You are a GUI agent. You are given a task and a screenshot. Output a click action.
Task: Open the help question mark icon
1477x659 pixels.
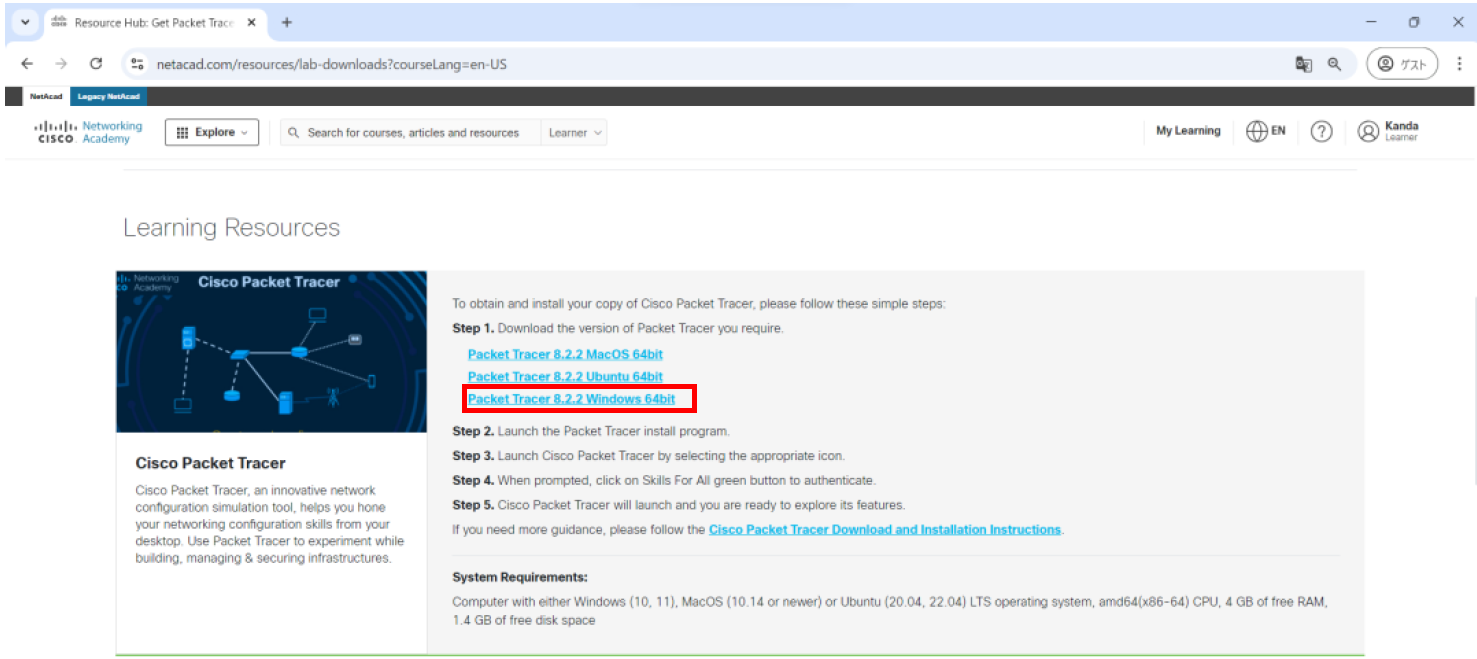point(1321,132)
